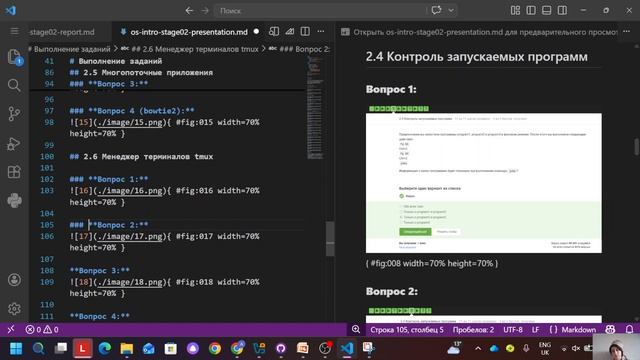Jump to sticky line '# Выполнение заданий'
Screen dimensions: 640x360
[116, 61]
